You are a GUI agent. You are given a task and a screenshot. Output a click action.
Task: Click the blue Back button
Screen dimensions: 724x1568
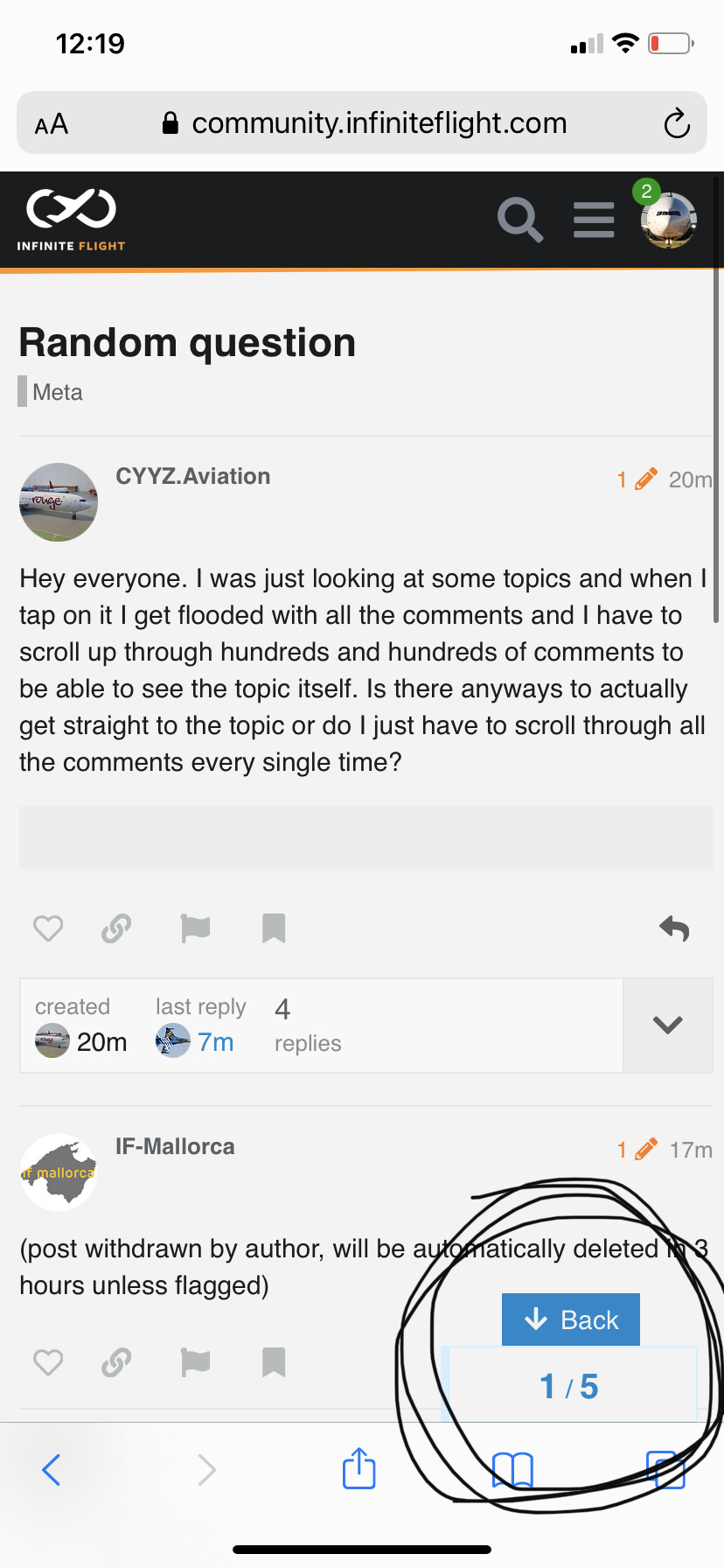tap(571, 1319)
